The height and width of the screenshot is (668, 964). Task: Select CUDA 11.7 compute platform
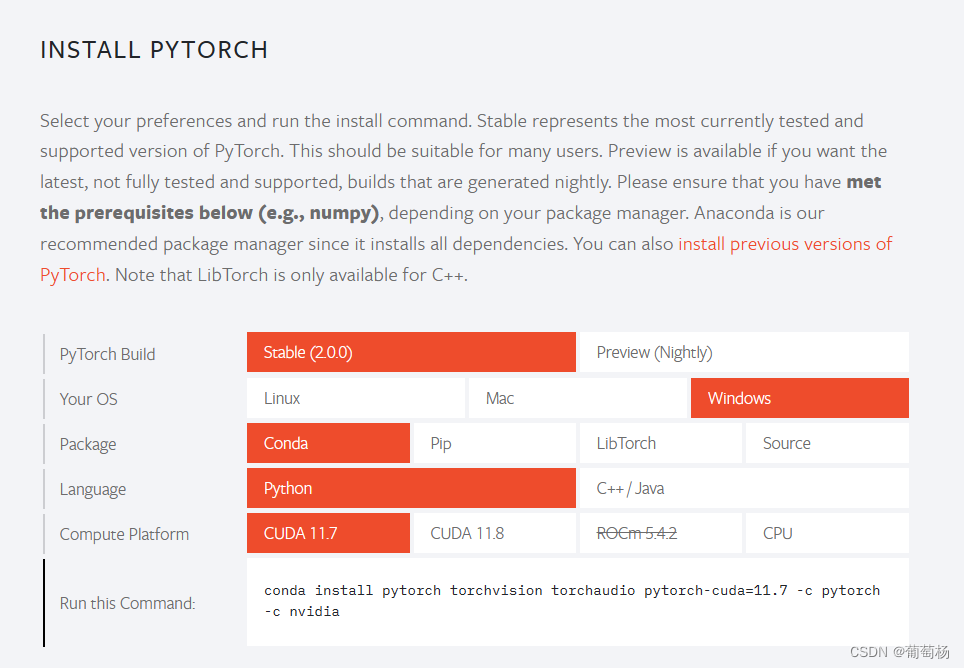pyautogui.click(x=328, y=532)
